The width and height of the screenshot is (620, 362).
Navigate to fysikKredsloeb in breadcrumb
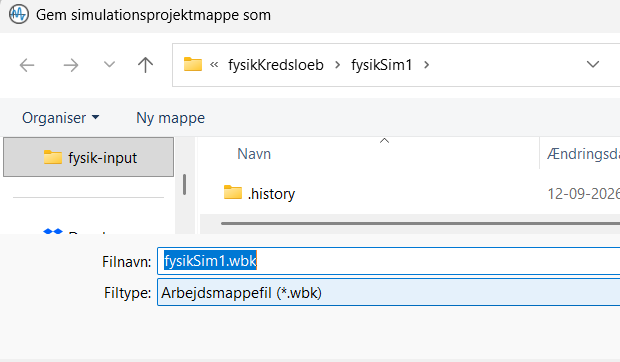(x=276, y=65)
